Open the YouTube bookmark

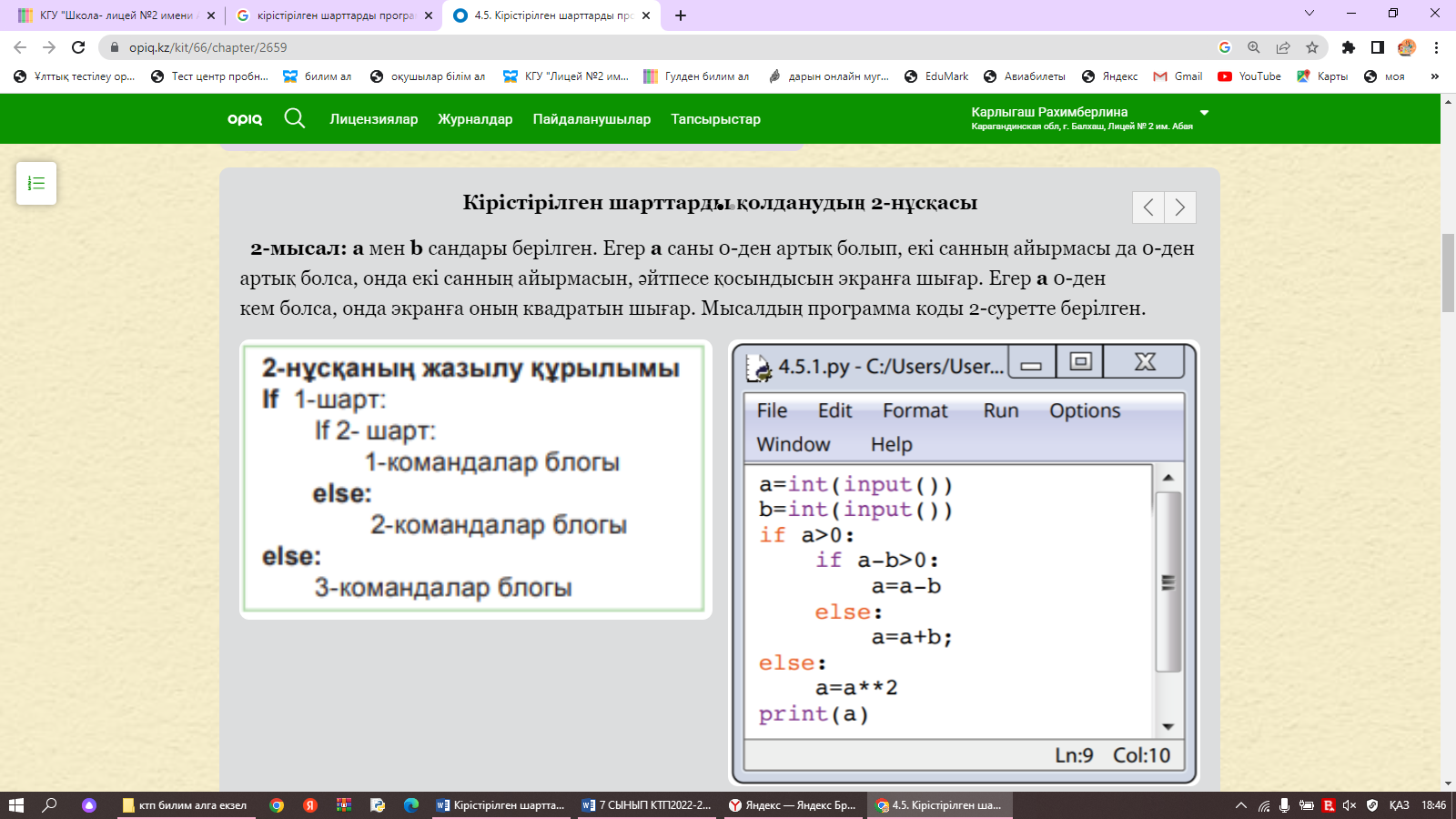point(1249,76)
